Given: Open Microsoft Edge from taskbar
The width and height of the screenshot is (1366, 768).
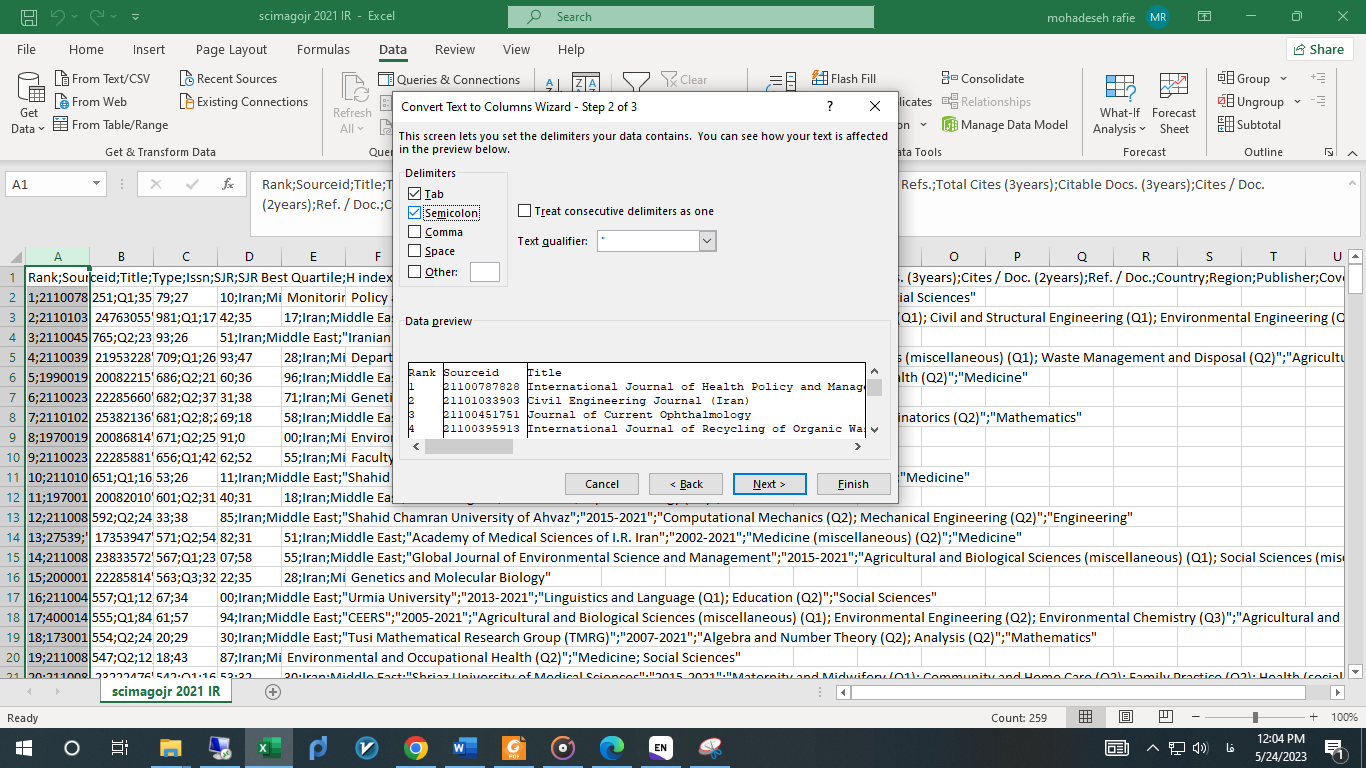Looking at the screenshot, I should click(612, 747).
